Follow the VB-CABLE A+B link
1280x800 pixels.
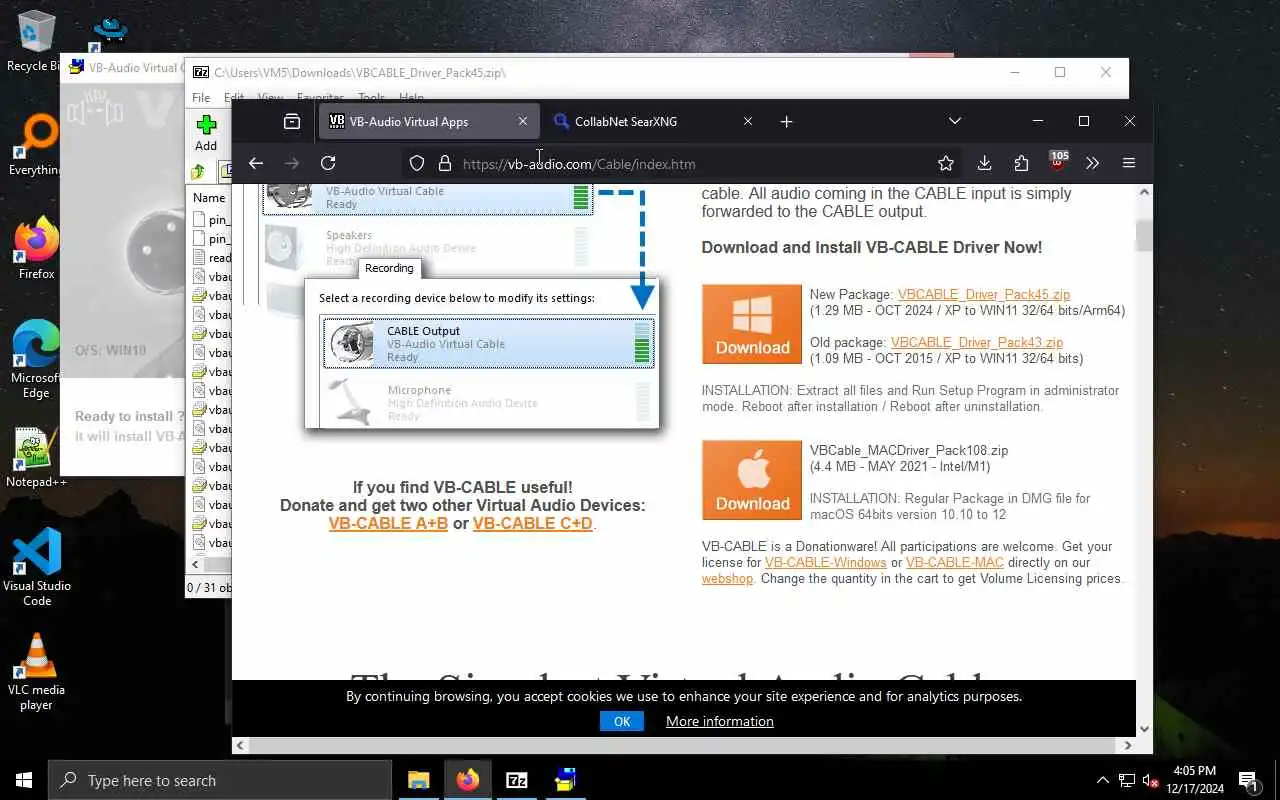(388, 523)
